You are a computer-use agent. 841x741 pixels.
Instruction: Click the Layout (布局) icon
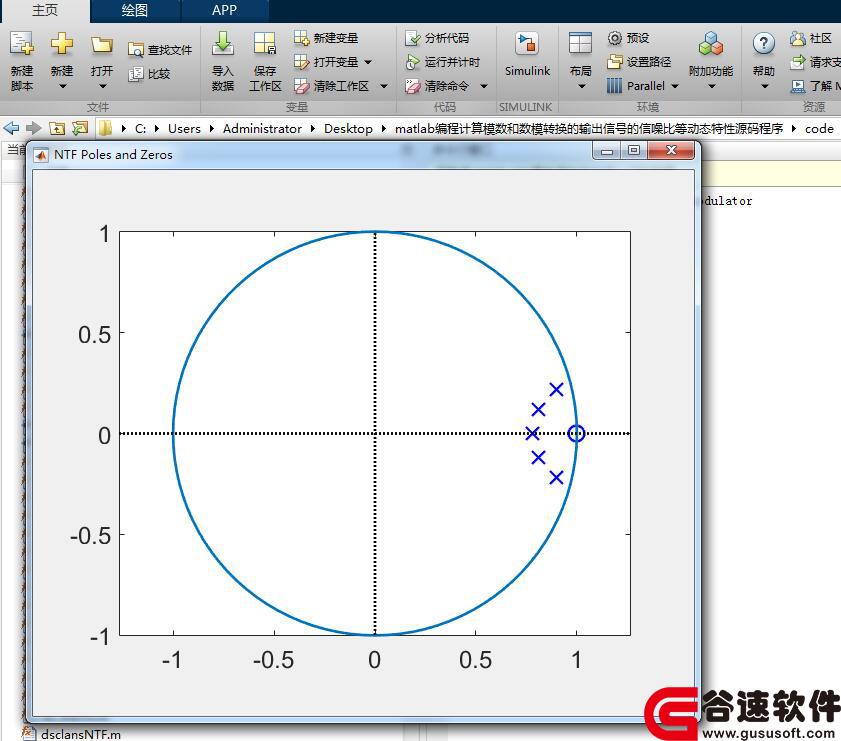[580, 43]
